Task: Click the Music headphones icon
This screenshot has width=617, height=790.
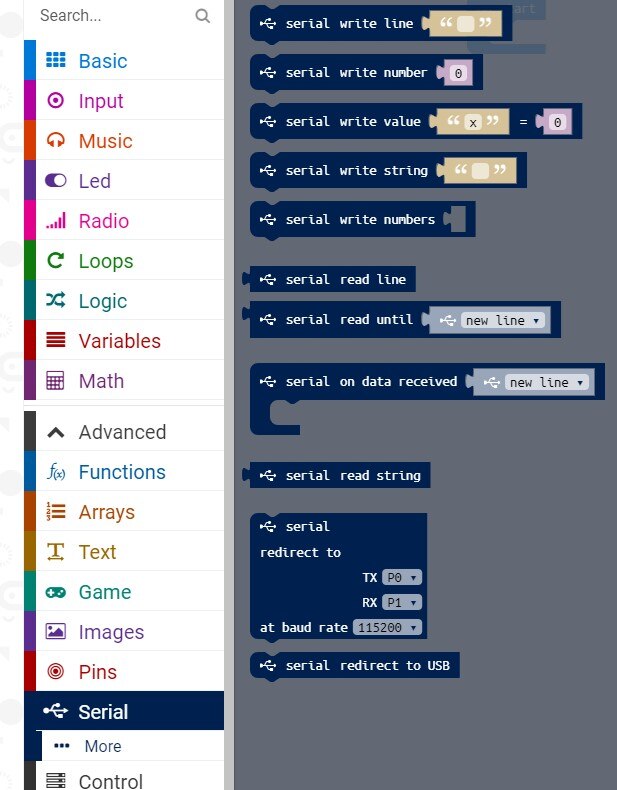Action: [x=56, y=141]
